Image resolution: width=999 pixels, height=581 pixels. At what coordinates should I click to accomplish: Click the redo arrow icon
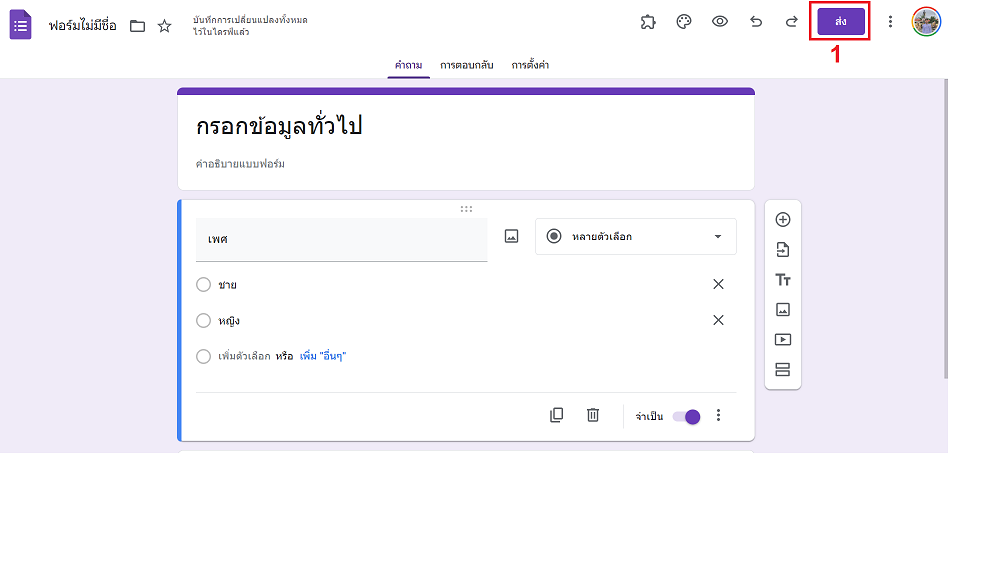(x=791, y=22)
